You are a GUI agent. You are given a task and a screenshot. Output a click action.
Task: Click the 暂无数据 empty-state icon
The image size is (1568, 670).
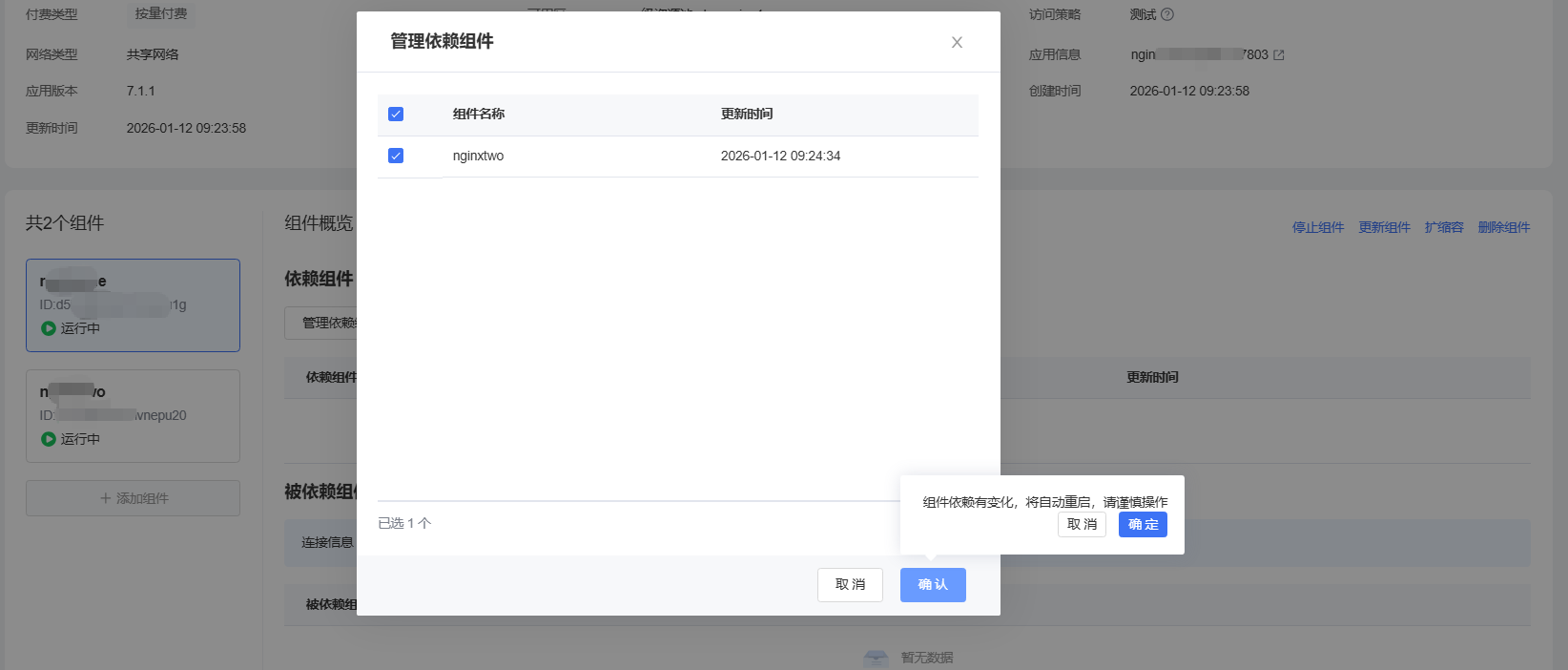point(875,658)
